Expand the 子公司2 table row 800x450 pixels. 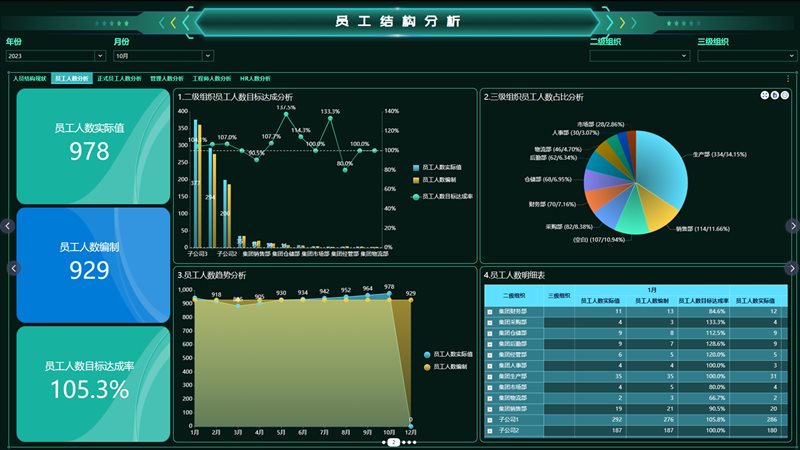coord(490,431)
